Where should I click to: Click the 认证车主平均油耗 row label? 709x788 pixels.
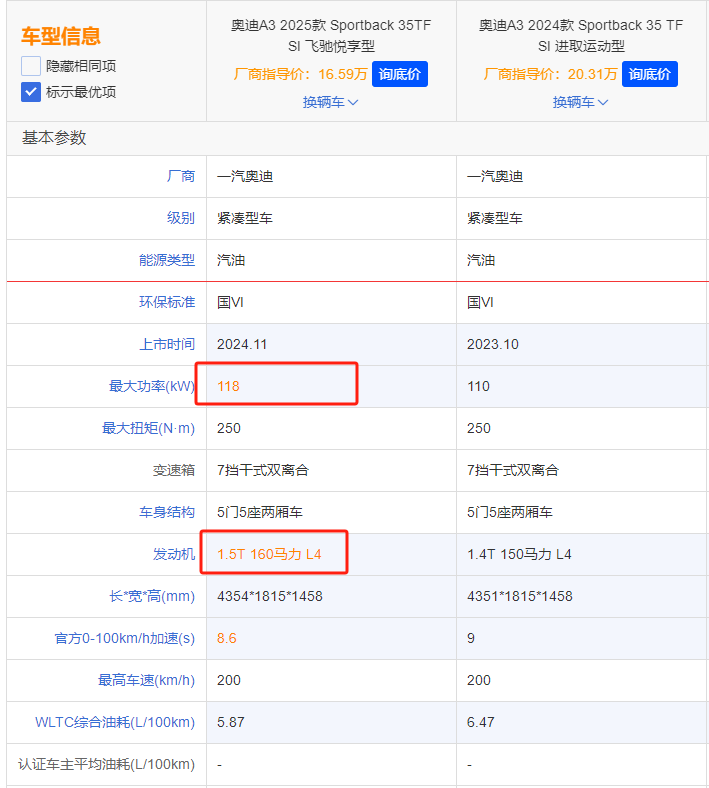click(107, 764)
